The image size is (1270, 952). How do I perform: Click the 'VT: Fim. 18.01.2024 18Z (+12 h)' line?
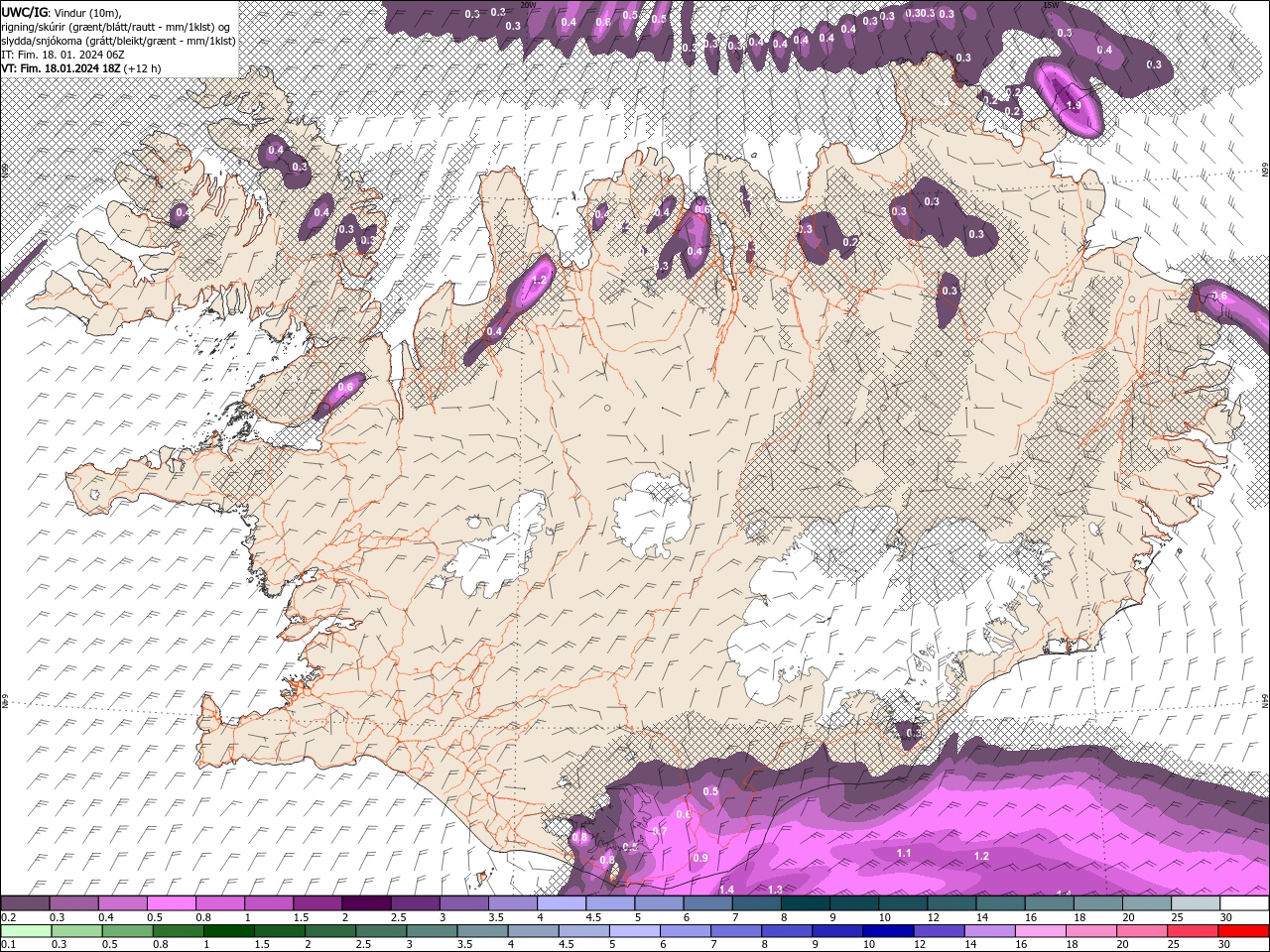pos(81,68)
